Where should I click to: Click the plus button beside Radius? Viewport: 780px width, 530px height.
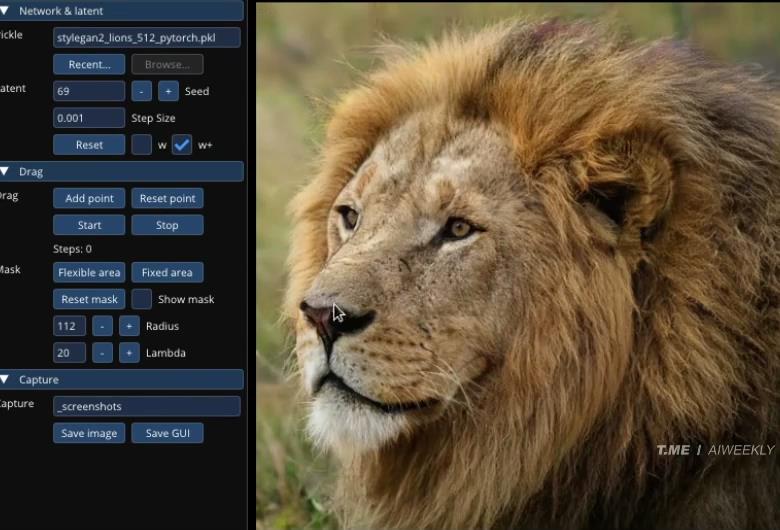[x=129, y=326]
